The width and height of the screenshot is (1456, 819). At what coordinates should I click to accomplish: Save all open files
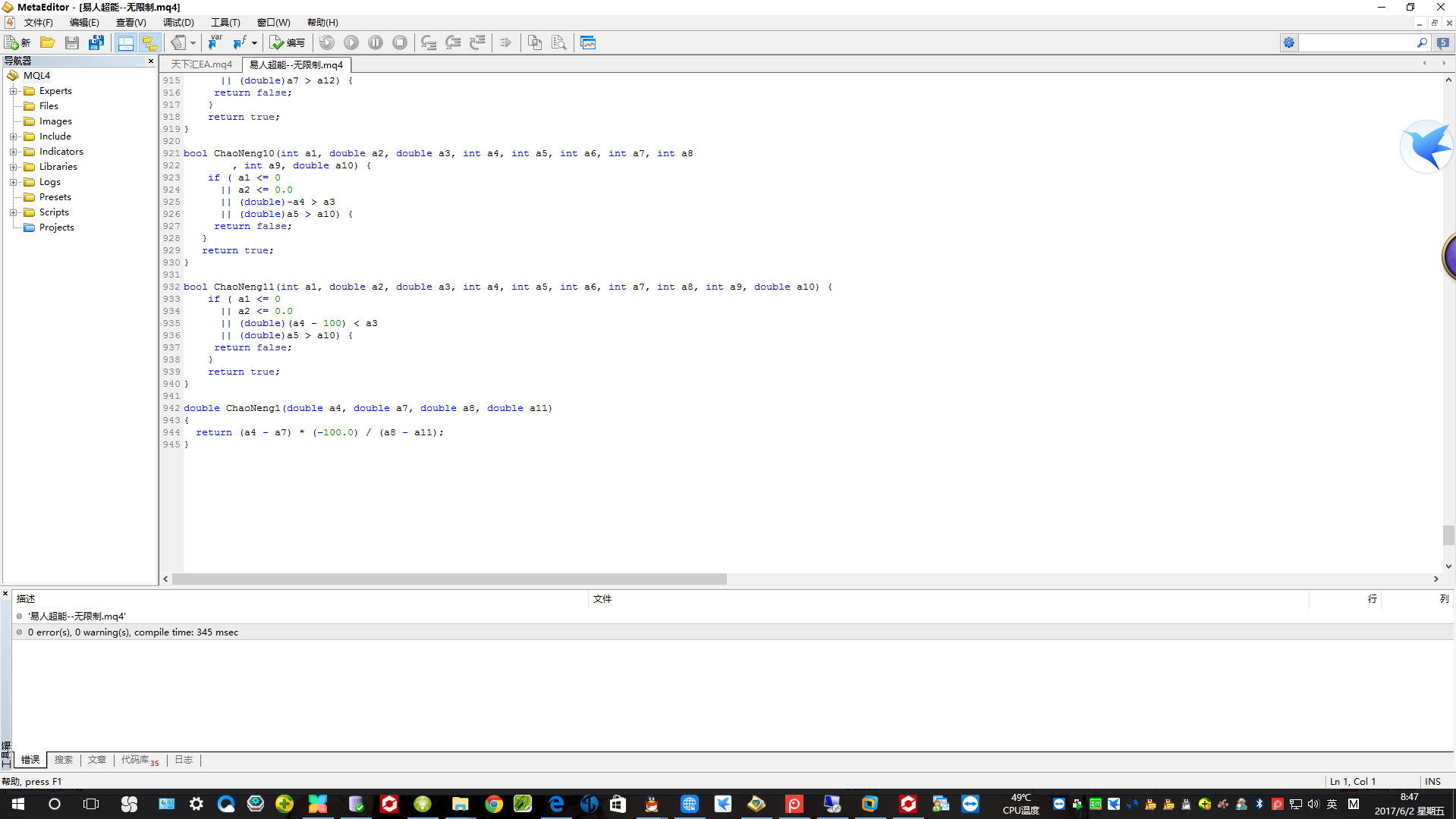click(x=96, y=42)
